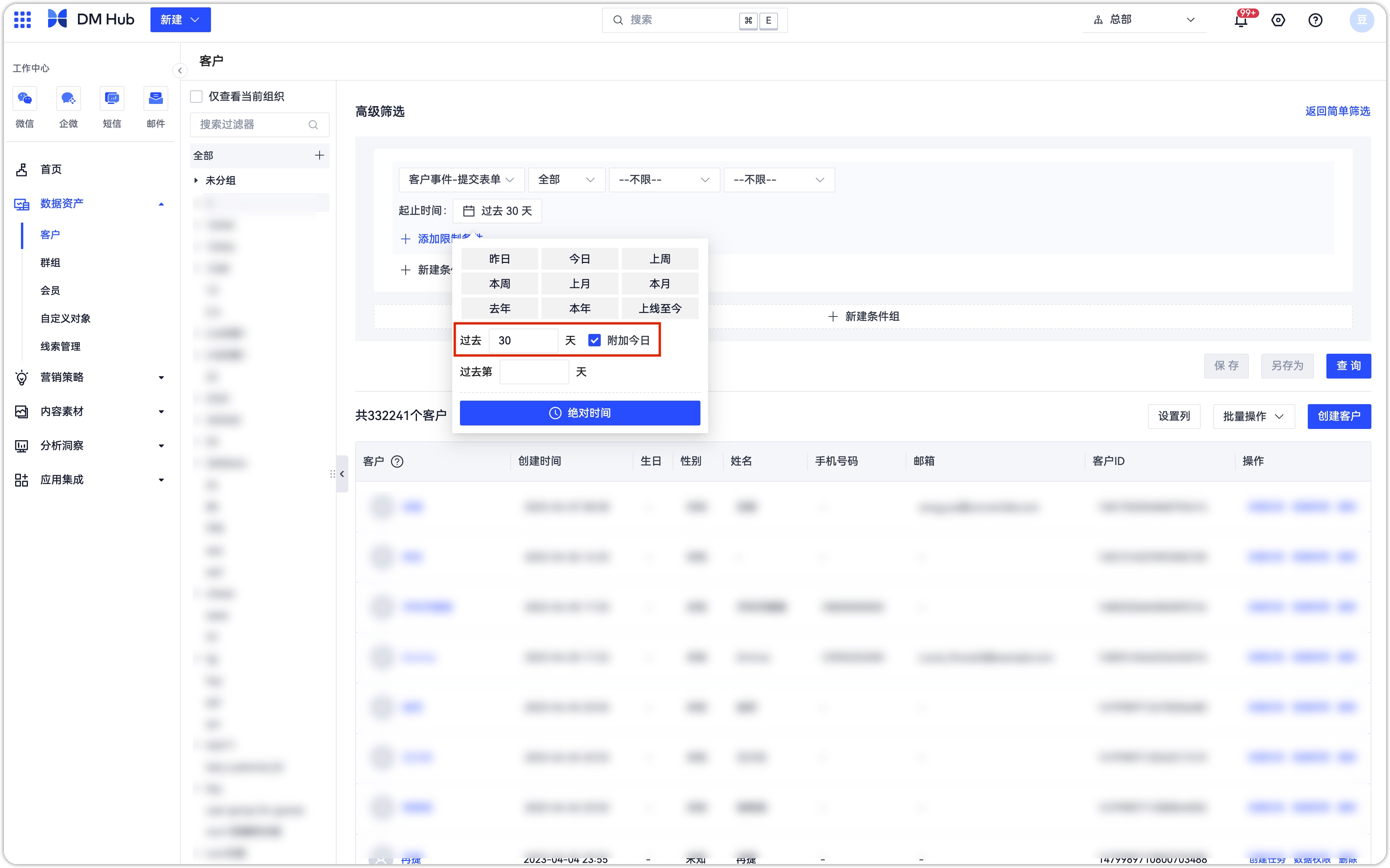Image resolution: width=1390 pixels, height=868 pixels.
Task: Open the help question mark icon
Action: tap(1316, 20)
